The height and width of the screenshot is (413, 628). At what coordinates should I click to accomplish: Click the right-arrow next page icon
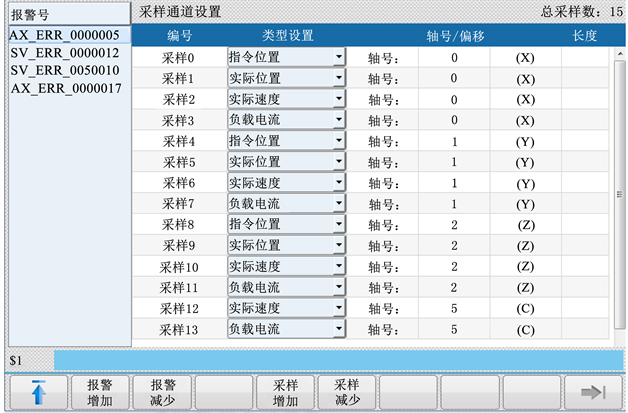(x=593, y=393)
